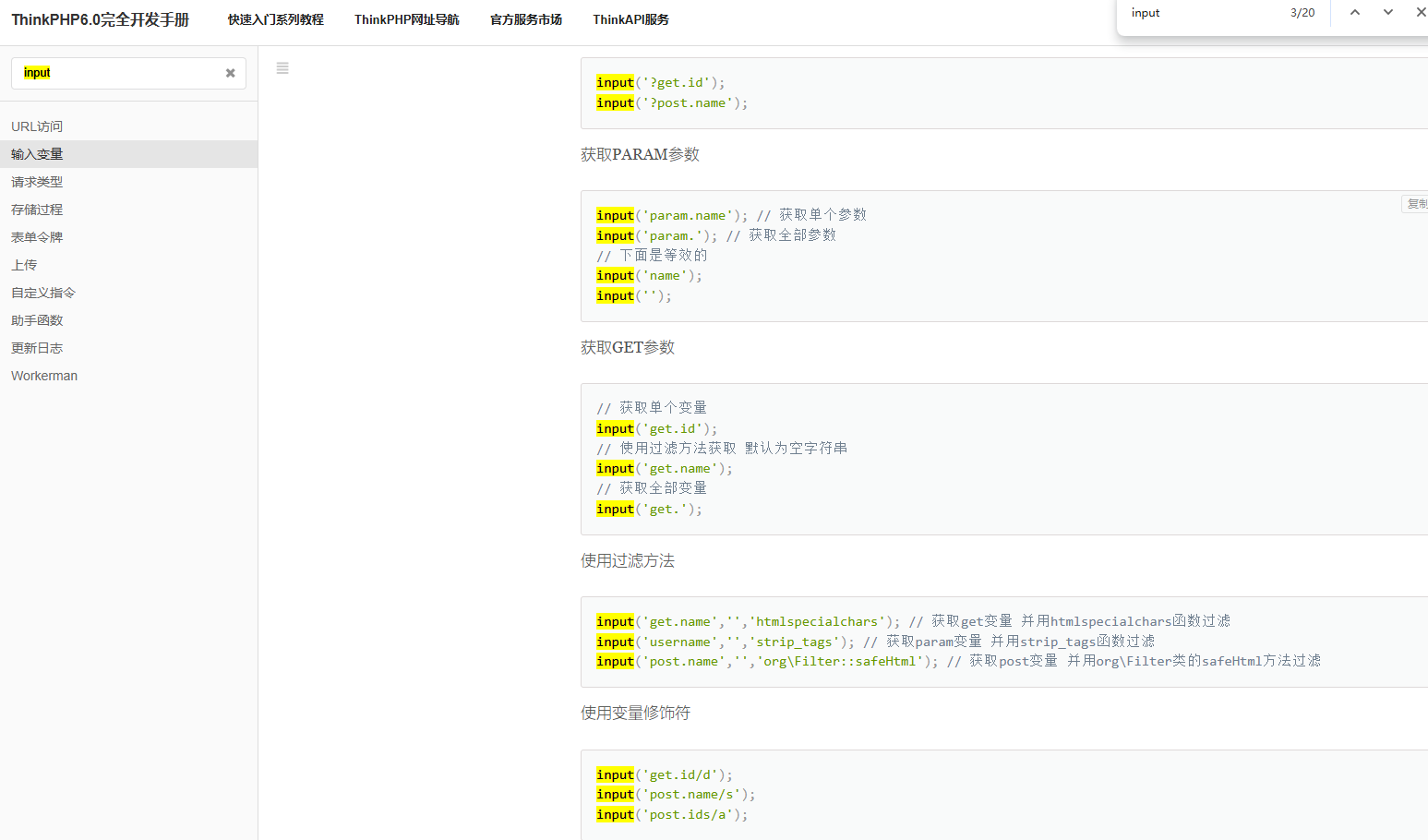This screenshot has width=1428, height=840.
Task: Open the 表单令牌 sidebar entry
Action: (37, 237)
